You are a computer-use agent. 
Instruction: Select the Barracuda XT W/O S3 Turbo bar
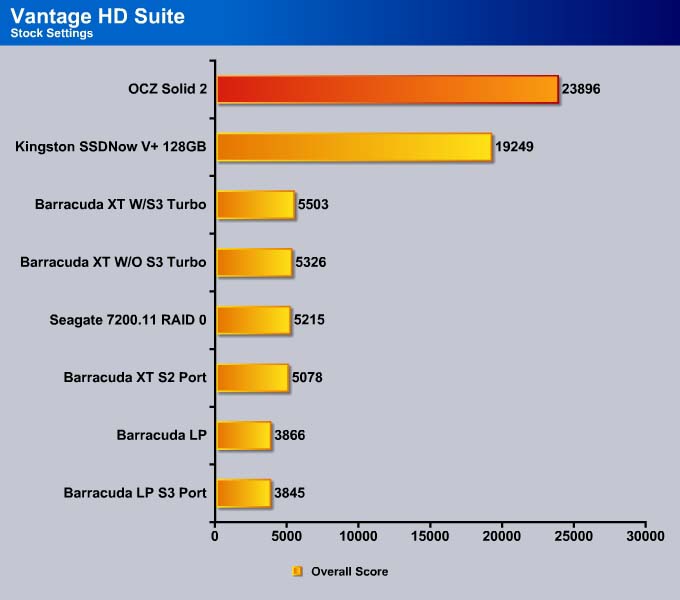(x=255, y=262)
